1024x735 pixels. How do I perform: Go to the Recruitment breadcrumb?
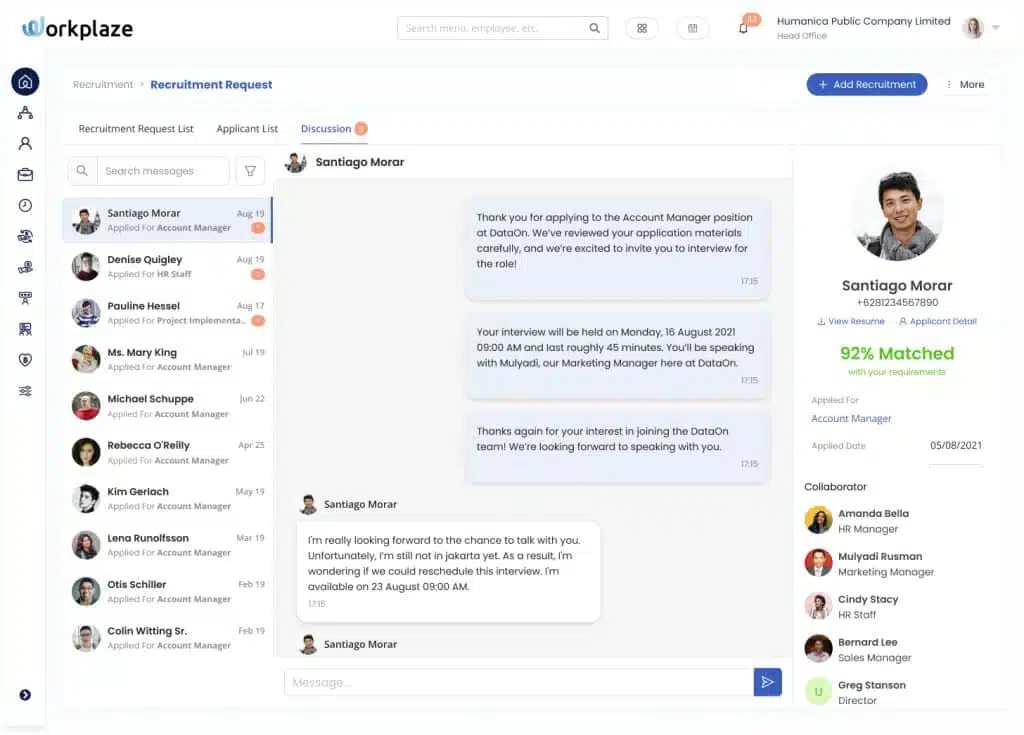pyautogui.click(x=103, y=84)
